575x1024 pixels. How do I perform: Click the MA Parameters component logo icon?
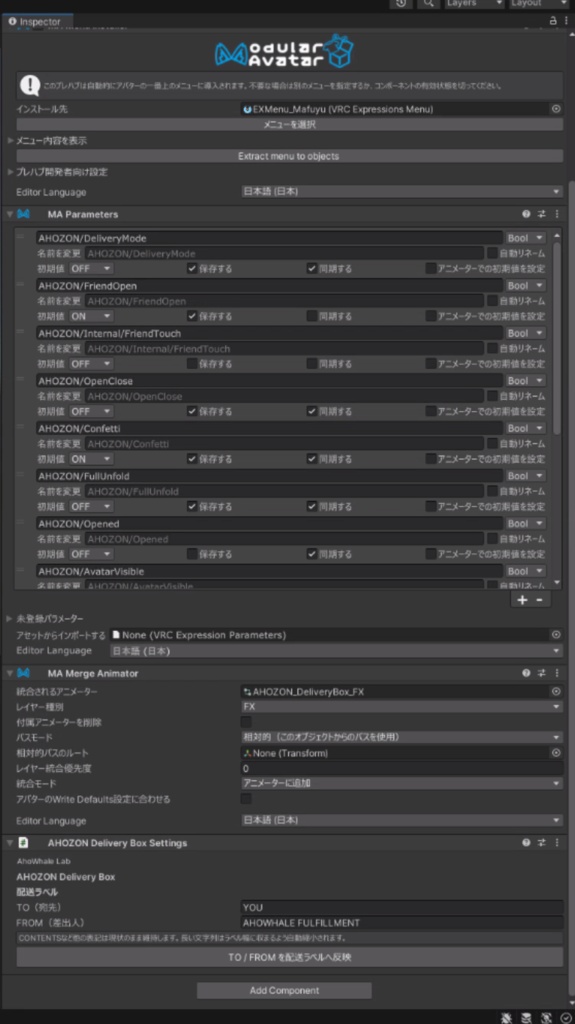click(24, 214)
